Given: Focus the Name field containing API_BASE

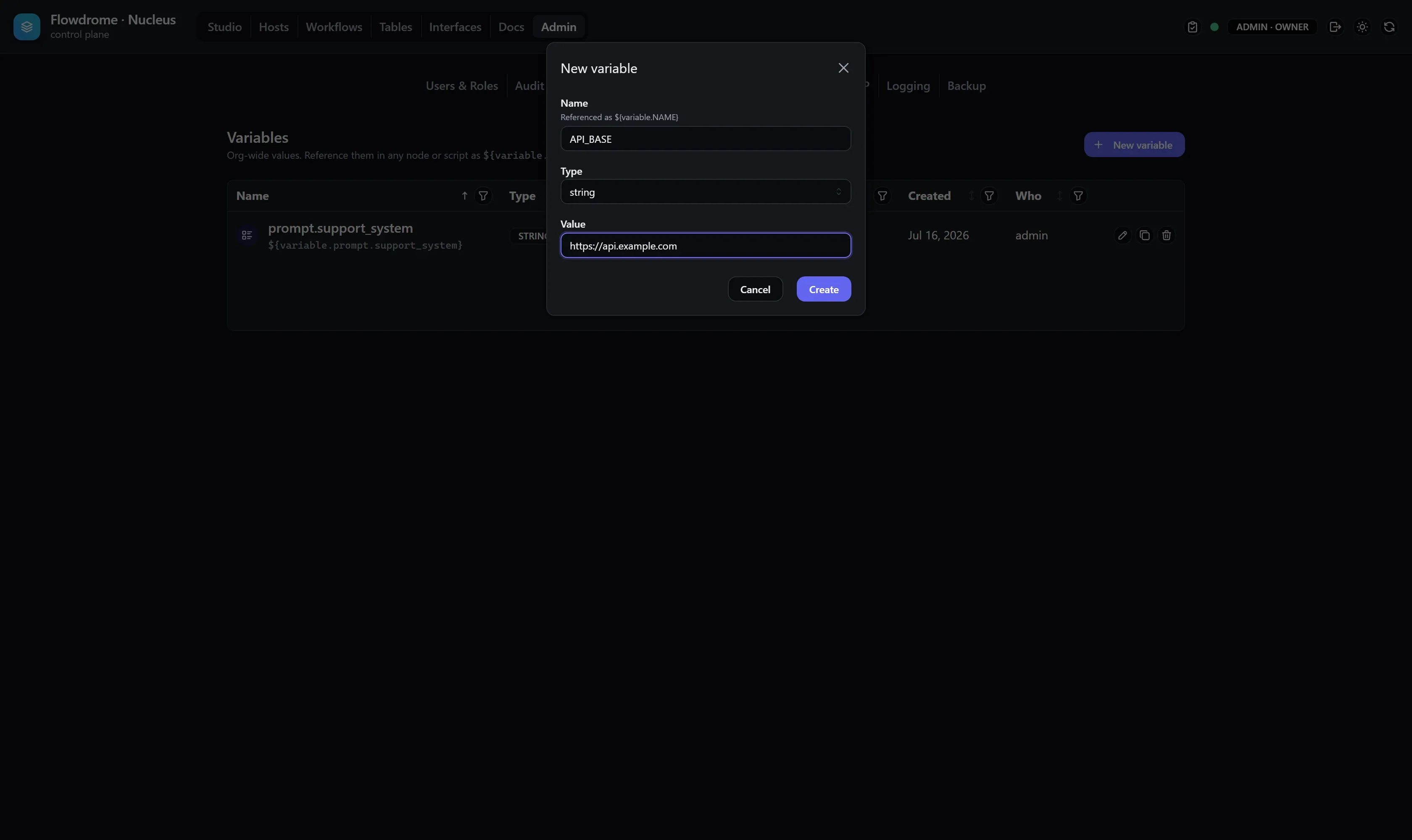Looking at the screenshot, I should [x=705, y=139].
